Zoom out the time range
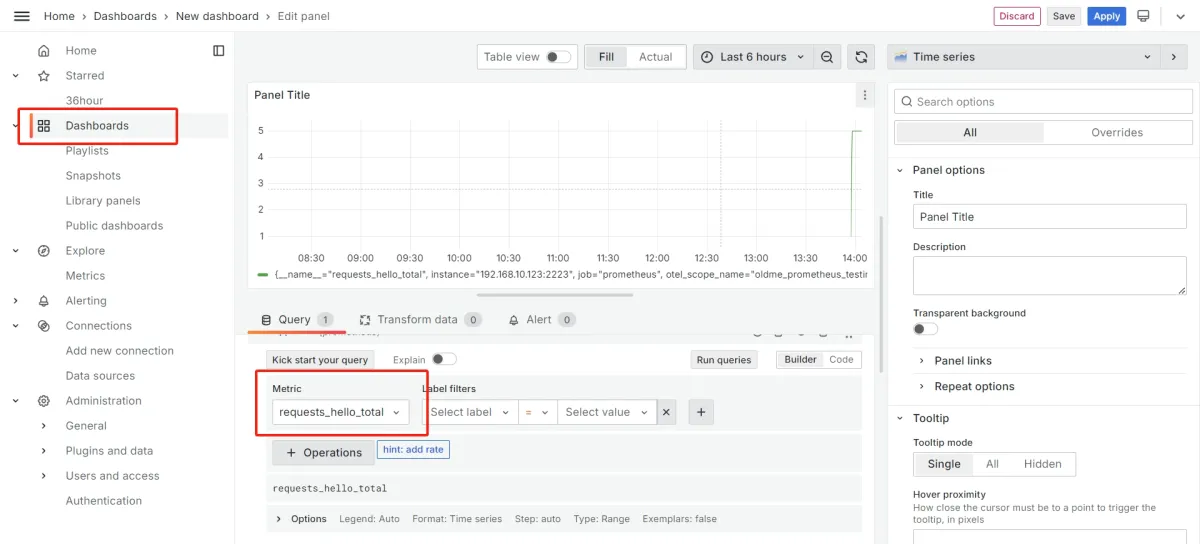The height and width of the screenshot is (544, 1200). click(x=827, y=57)
